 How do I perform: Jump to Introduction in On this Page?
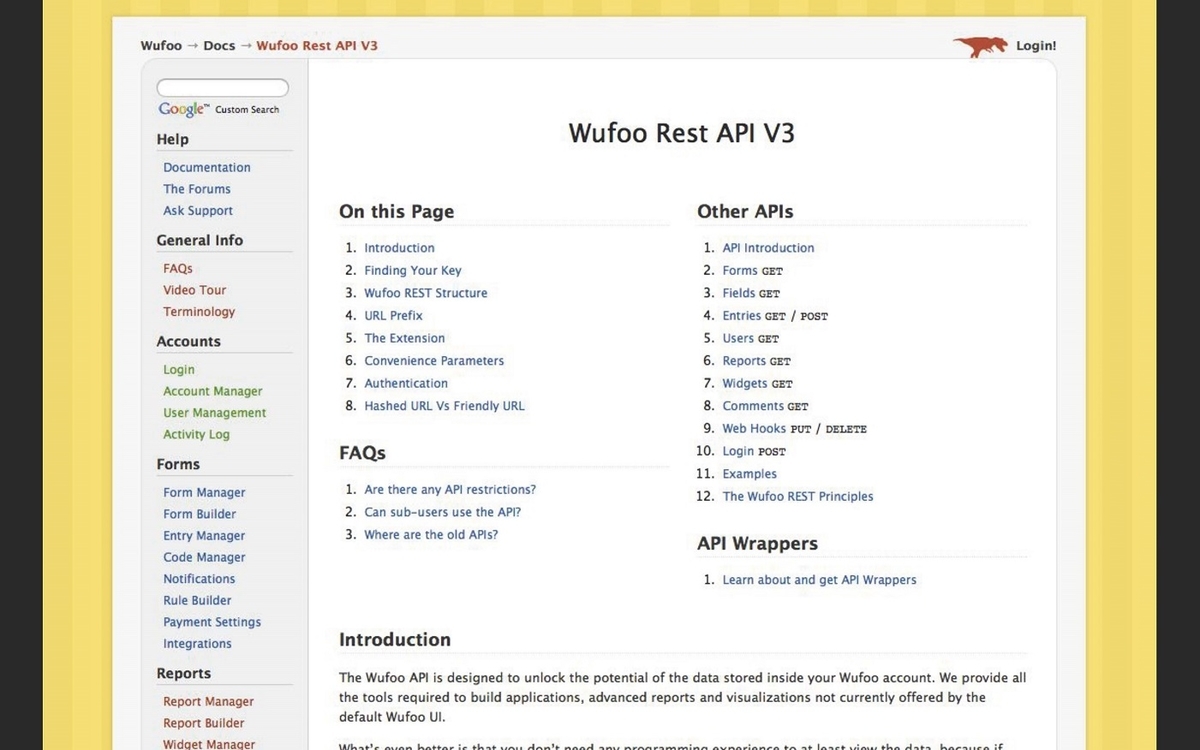tap(399, 248)
